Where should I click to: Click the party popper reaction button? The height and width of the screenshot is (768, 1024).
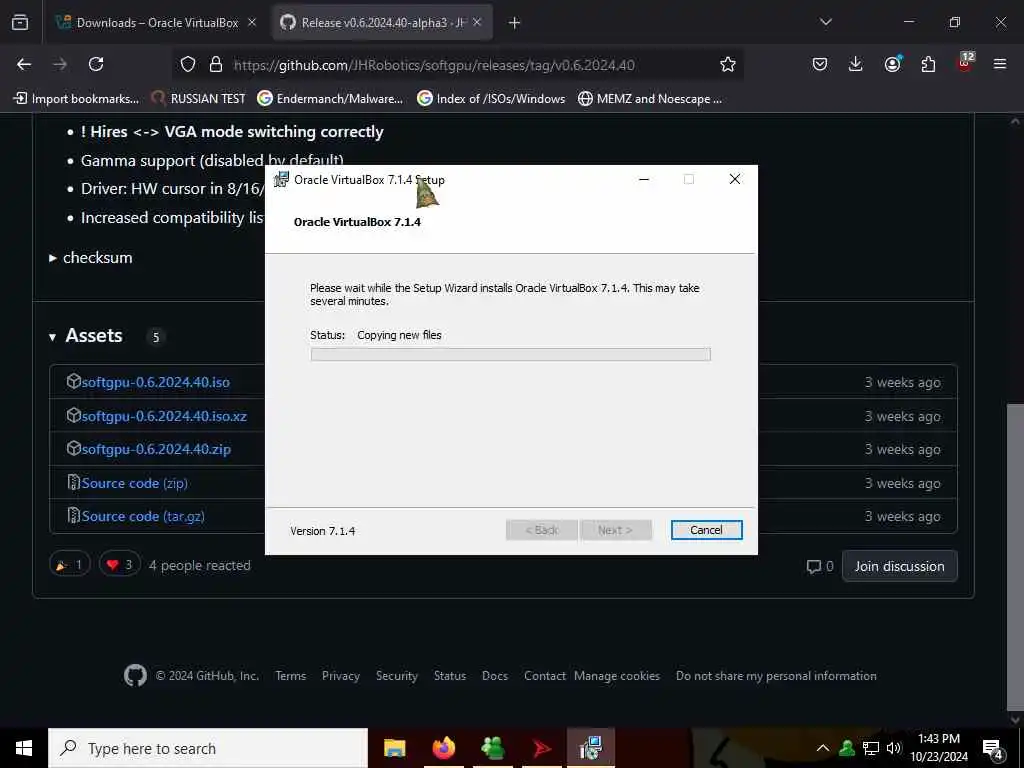pos(70,565)
